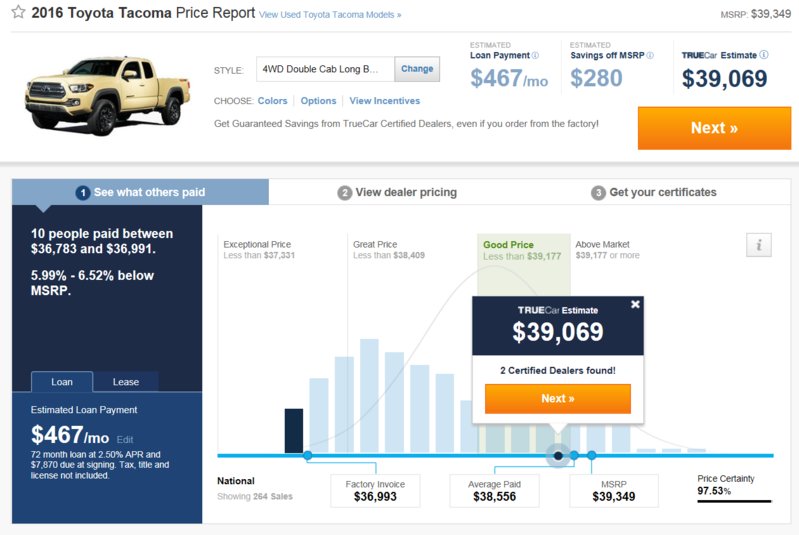The image size is (799, 535).
Task: Click the MSRP marker on price line
Action: [591, 455]
